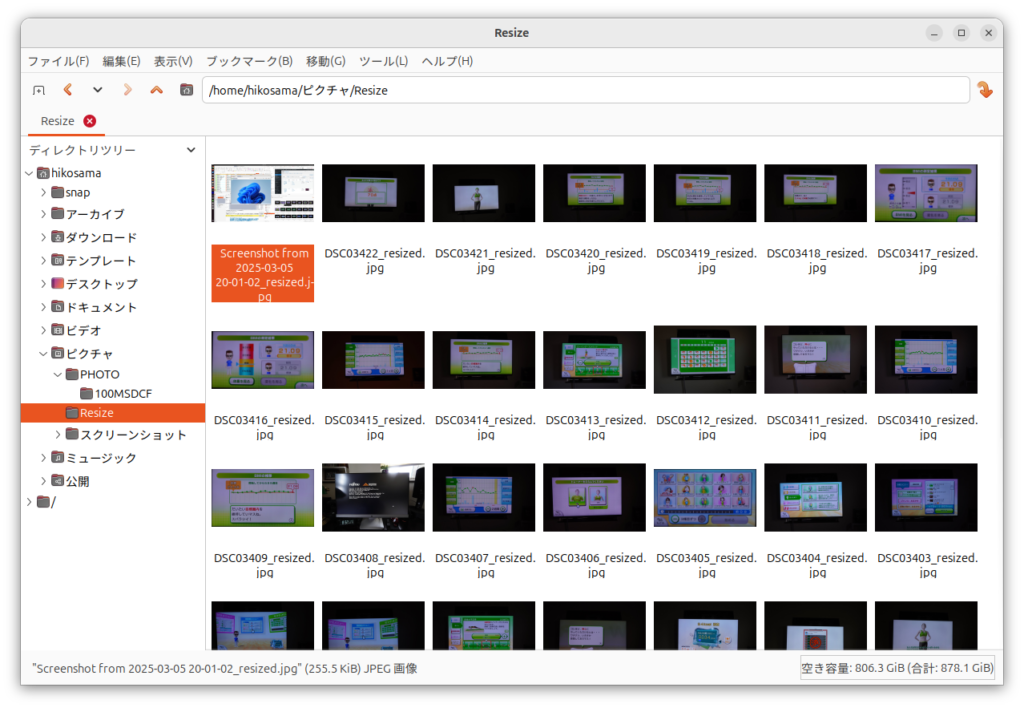1024x708 pixels.
Task: Click the DSC03415_resized.jpg file name
Action: point(375,427)
